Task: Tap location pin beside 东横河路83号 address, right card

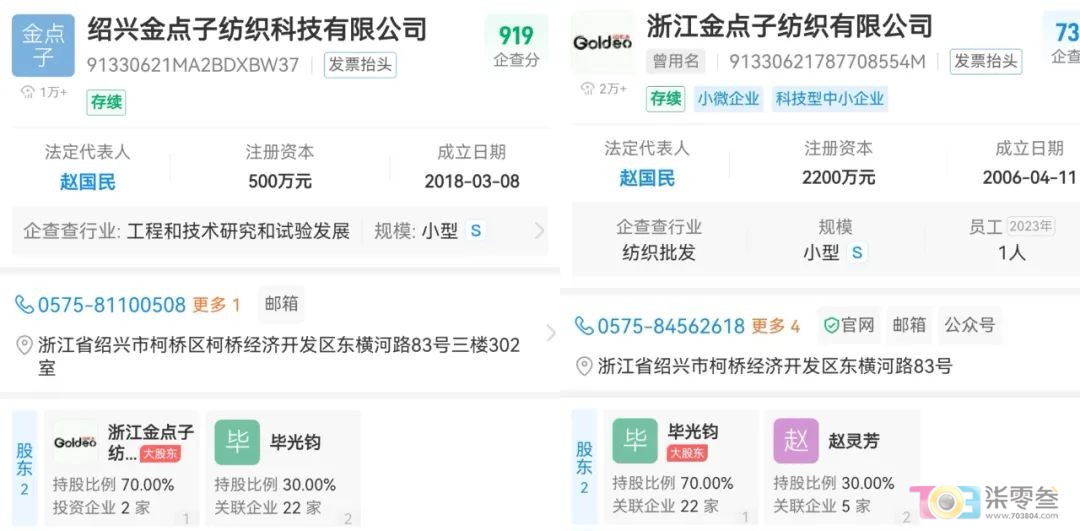Action: [x=584, y=366]
